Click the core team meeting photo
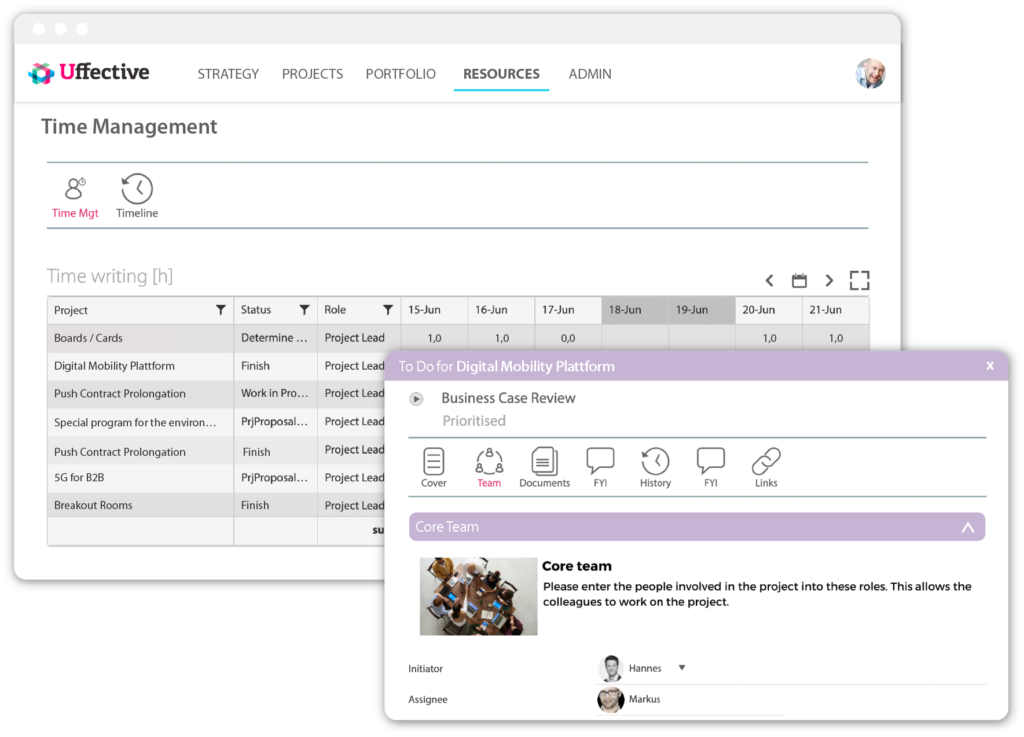The image size is (1024, 737). tap(479, 596)
